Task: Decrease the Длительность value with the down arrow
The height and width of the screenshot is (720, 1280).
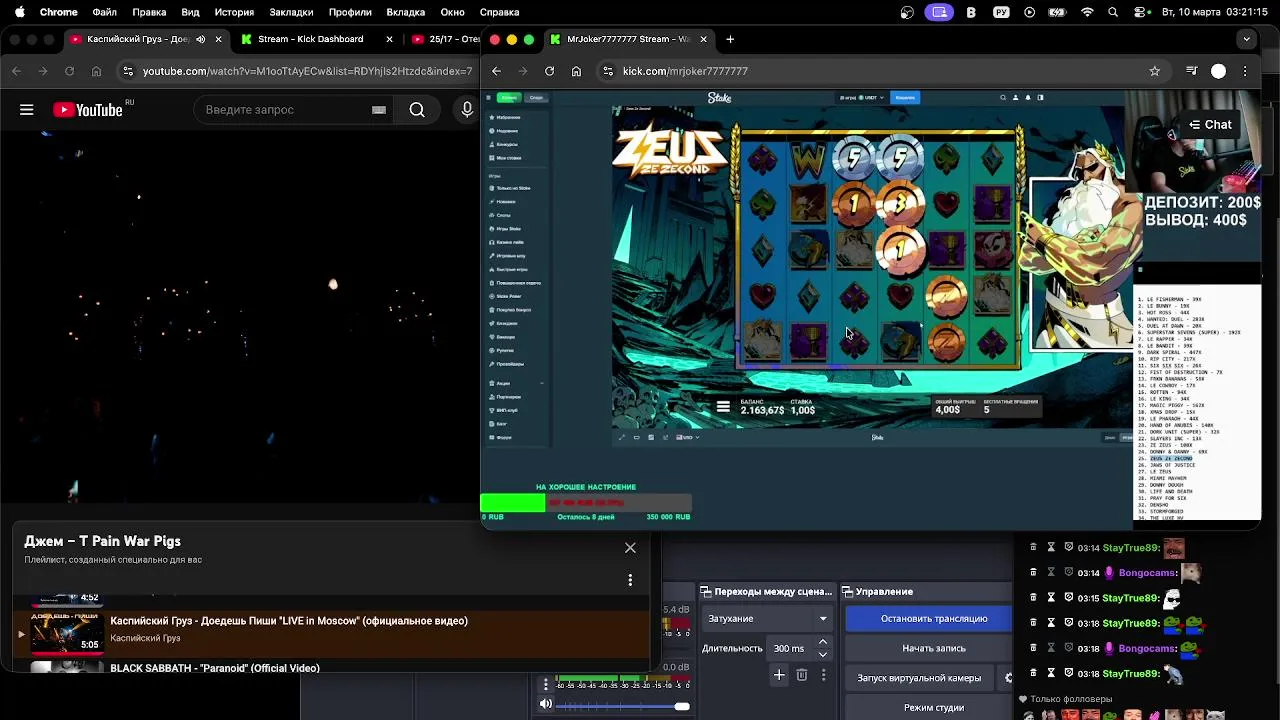Action: pos(823,654)
